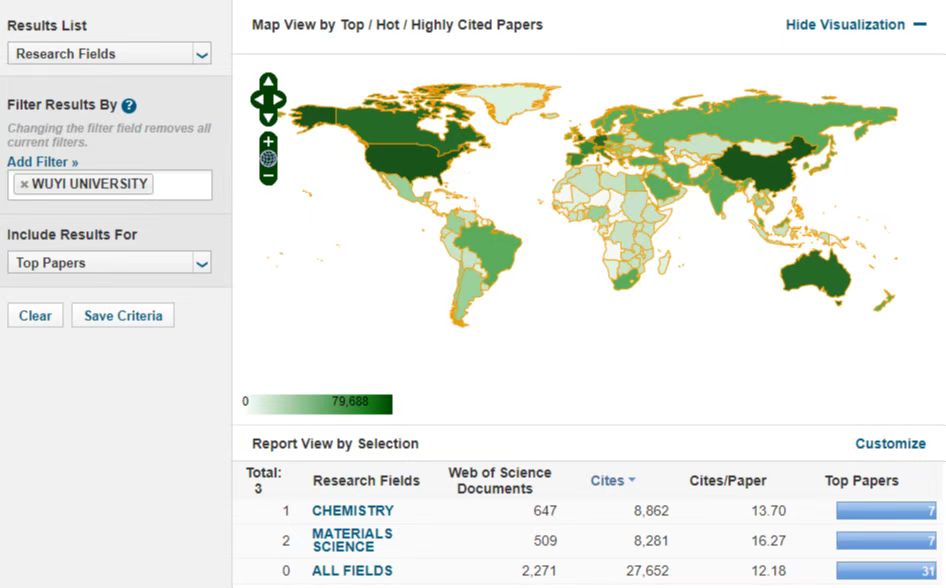The height and width of the screenshot is (588, 946).
Task: Open the Research Fields results list dropdown
Action: coord(109,54)
